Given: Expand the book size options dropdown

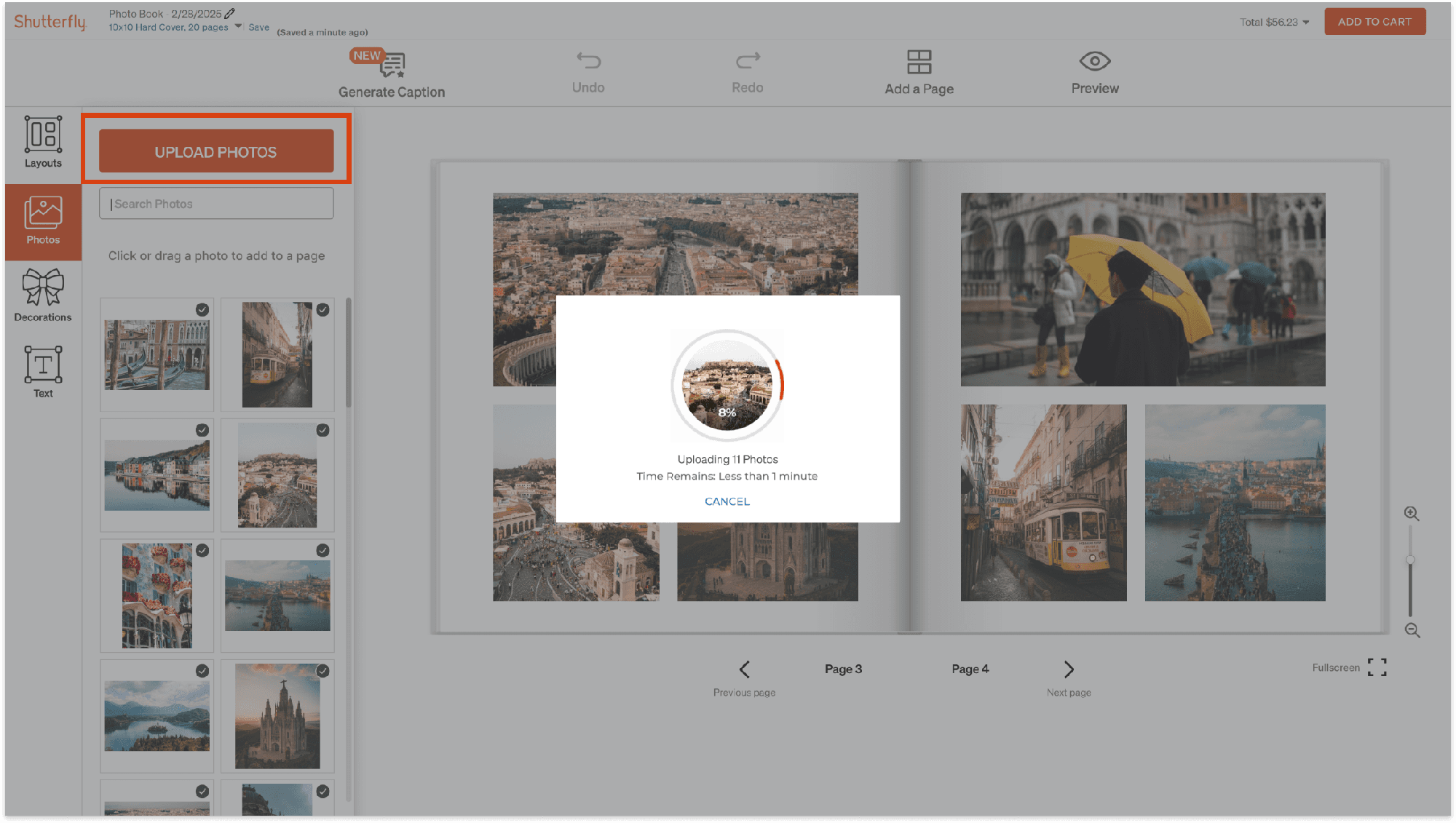Looking at the screenshot, I should (238, 26).
